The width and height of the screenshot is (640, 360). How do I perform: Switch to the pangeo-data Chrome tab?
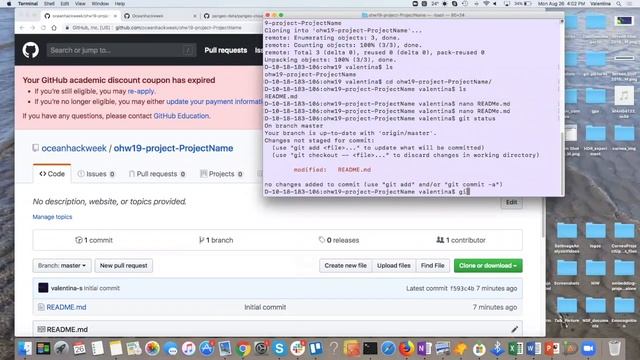233,16
